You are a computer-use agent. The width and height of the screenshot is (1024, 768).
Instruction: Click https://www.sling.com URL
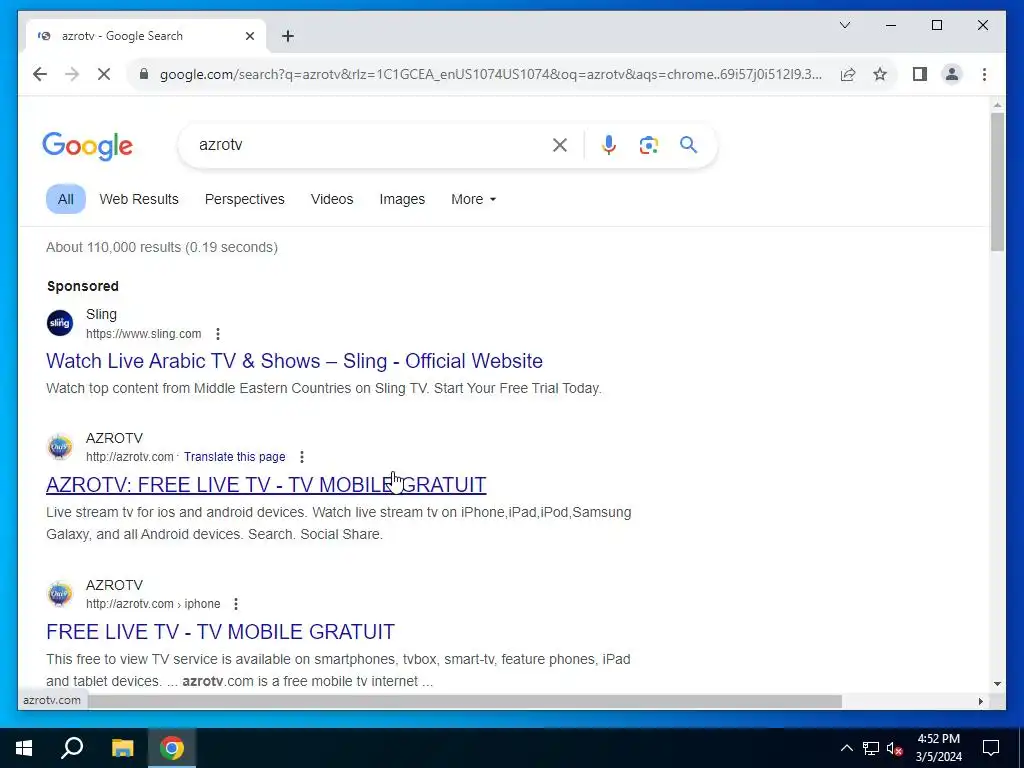pyautogui.click(x=144, y=334)
